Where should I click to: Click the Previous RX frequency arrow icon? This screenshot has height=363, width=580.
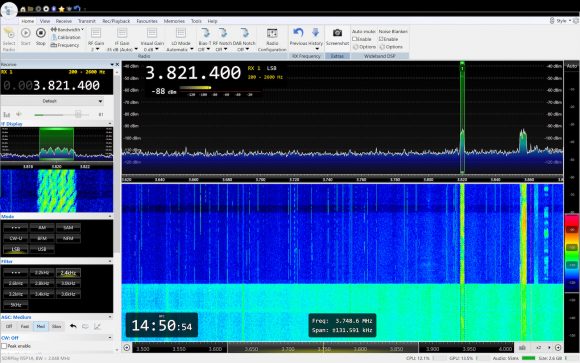pyautogui.click(x=298, y=33)
